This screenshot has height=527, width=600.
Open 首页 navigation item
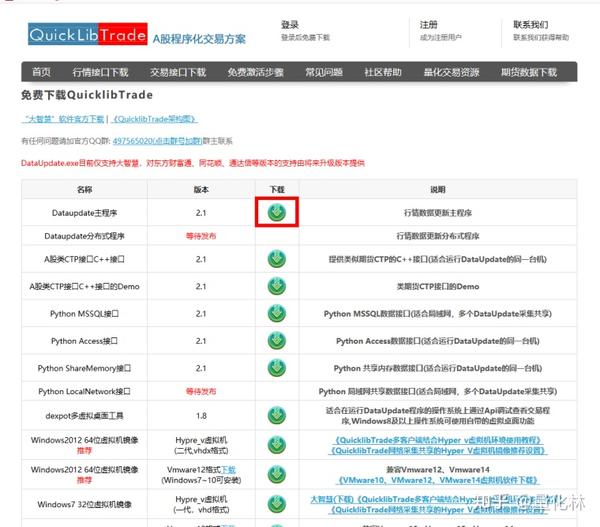tap(41, 72)
